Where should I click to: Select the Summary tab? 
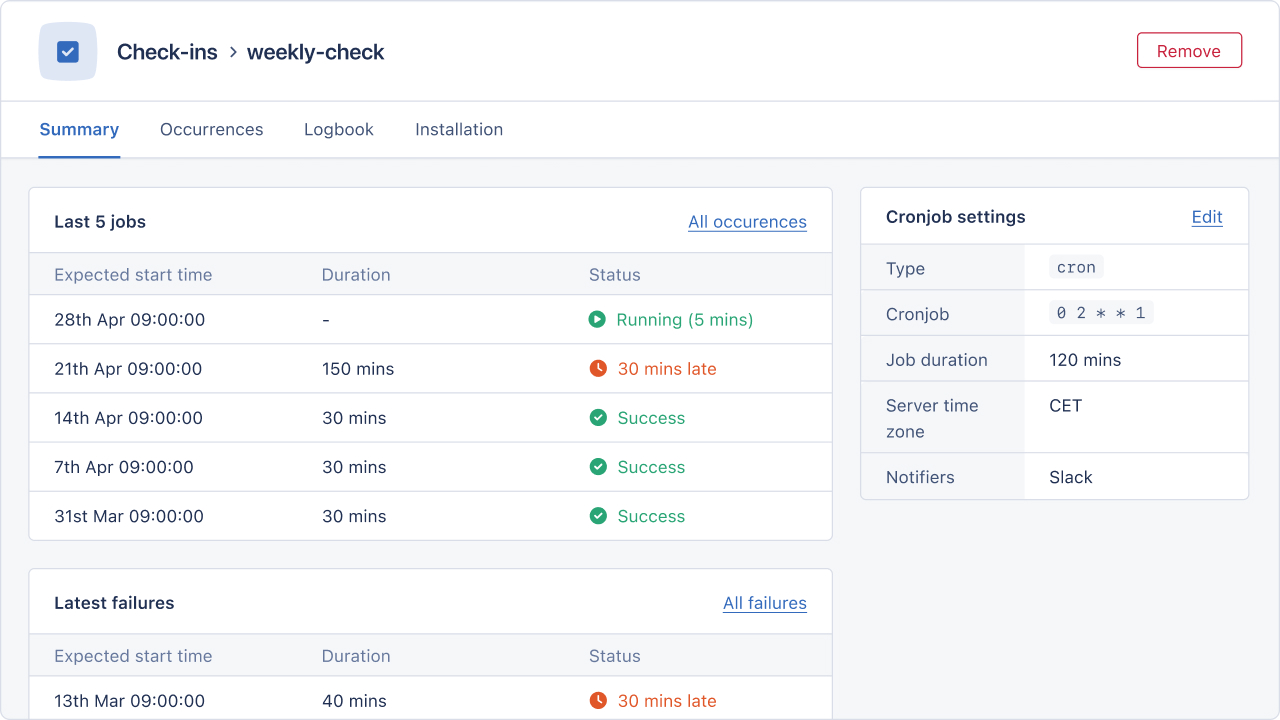[79, 130]
